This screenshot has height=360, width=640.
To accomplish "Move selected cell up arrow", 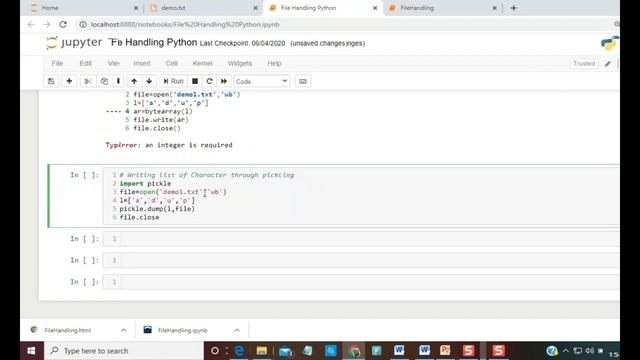I will click(134, 81).
